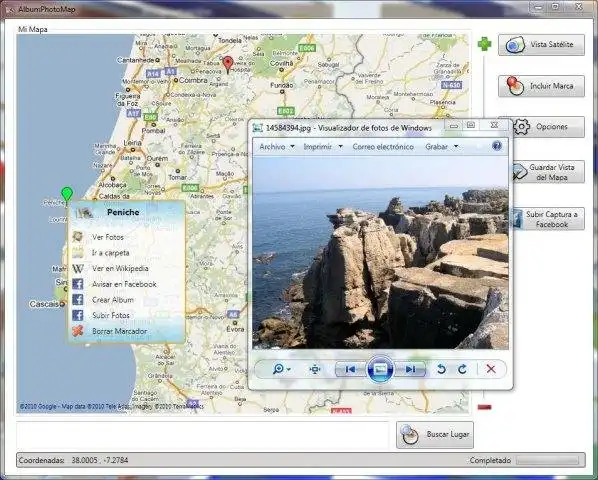Click the gear icon on Opciones
The image size is (598, 480).
(x=521, y=127)
